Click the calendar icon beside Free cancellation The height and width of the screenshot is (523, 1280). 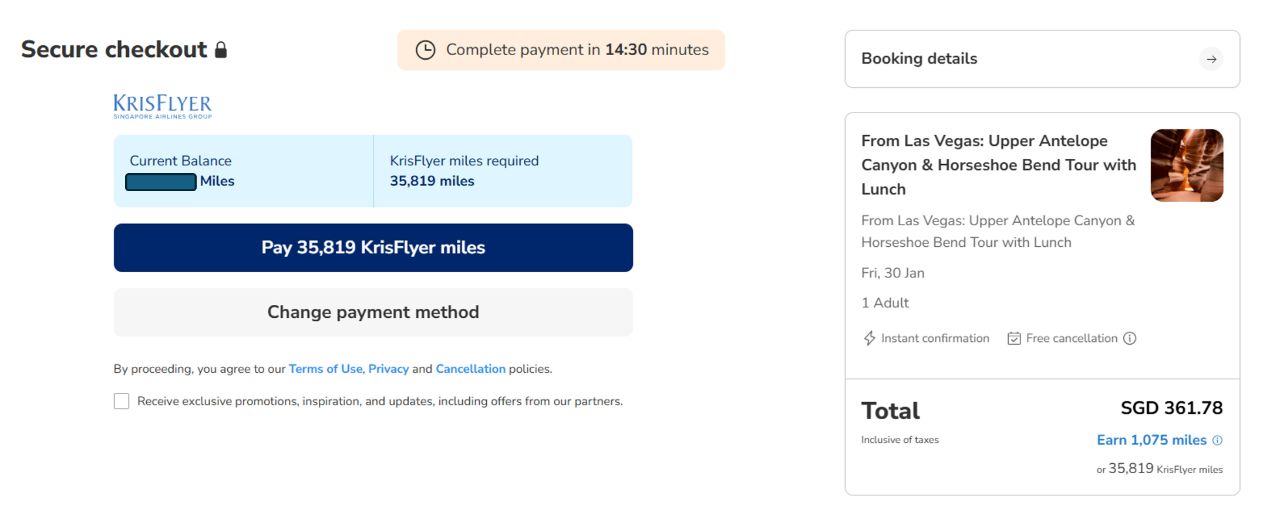coord(1014,338)
